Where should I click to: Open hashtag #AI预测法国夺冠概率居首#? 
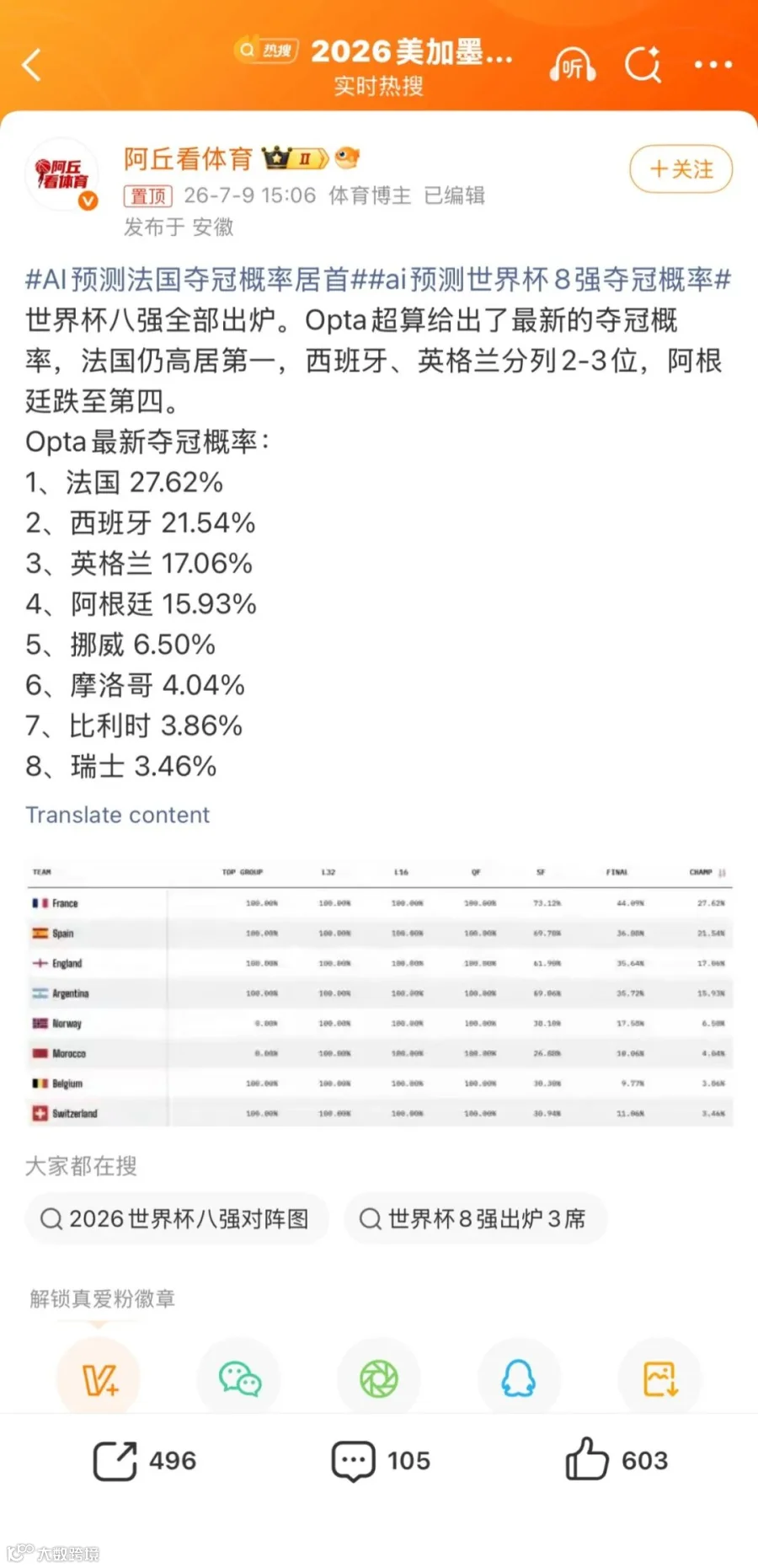coord(187,279)
